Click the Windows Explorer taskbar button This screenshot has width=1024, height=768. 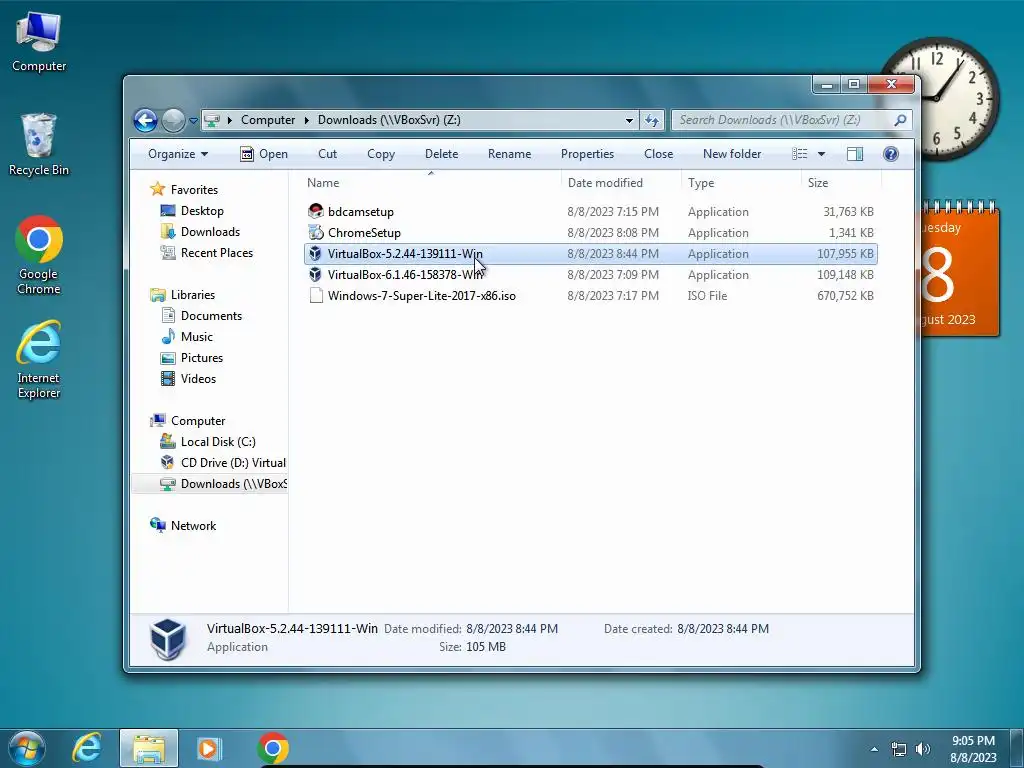pyautogui.click(x=148, y=748)
